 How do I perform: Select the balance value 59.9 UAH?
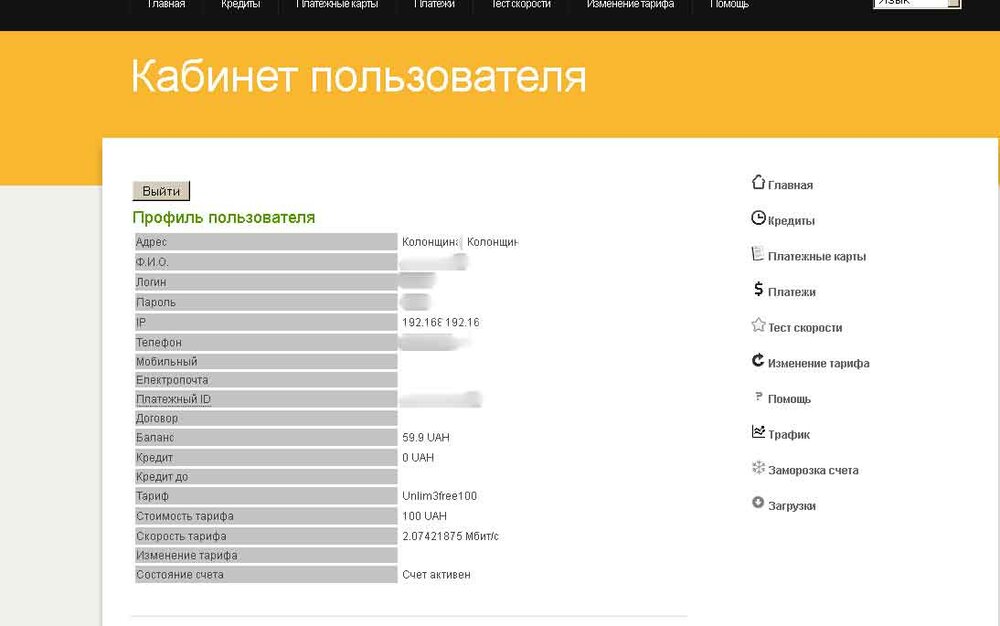[x=426, y=438]
